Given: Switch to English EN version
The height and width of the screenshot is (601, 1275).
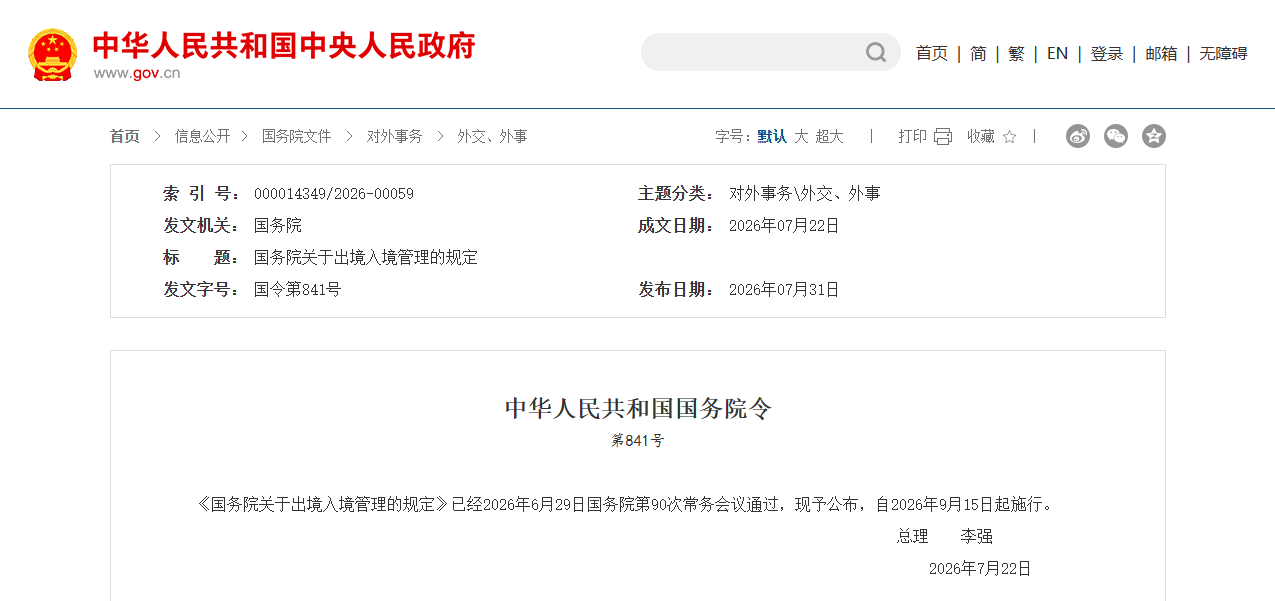Looking at the screenshot, I should (1057, 54).
